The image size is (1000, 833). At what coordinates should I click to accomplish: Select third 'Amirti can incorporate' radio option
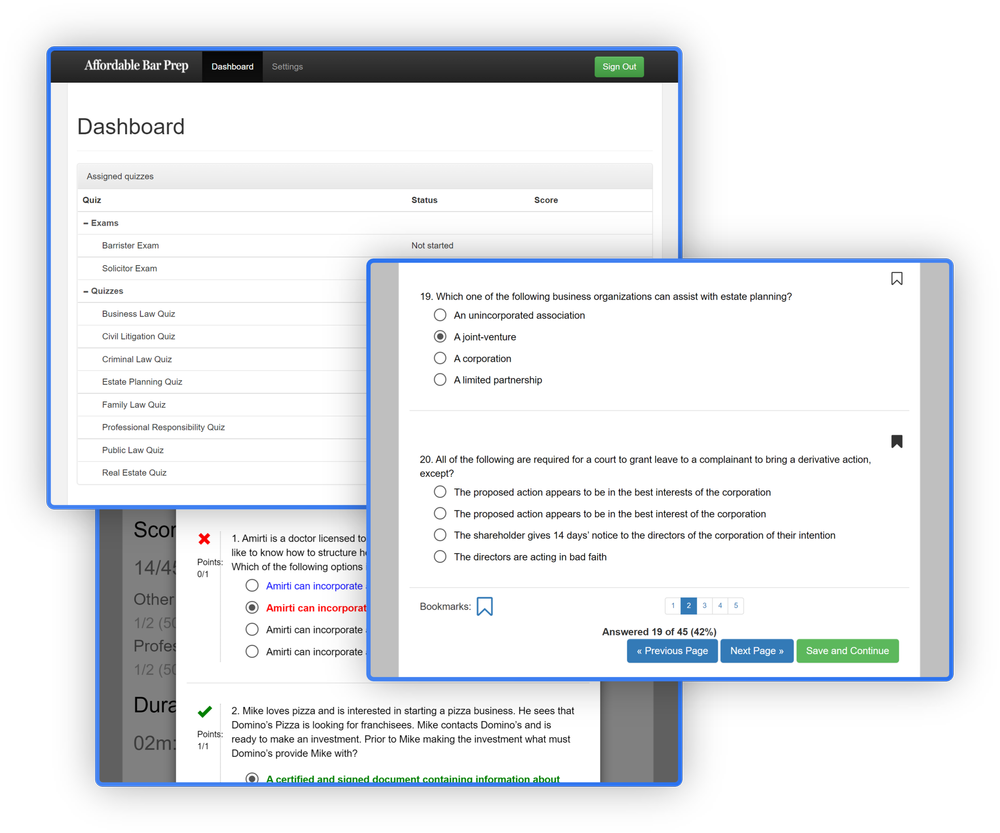point(252,630)
